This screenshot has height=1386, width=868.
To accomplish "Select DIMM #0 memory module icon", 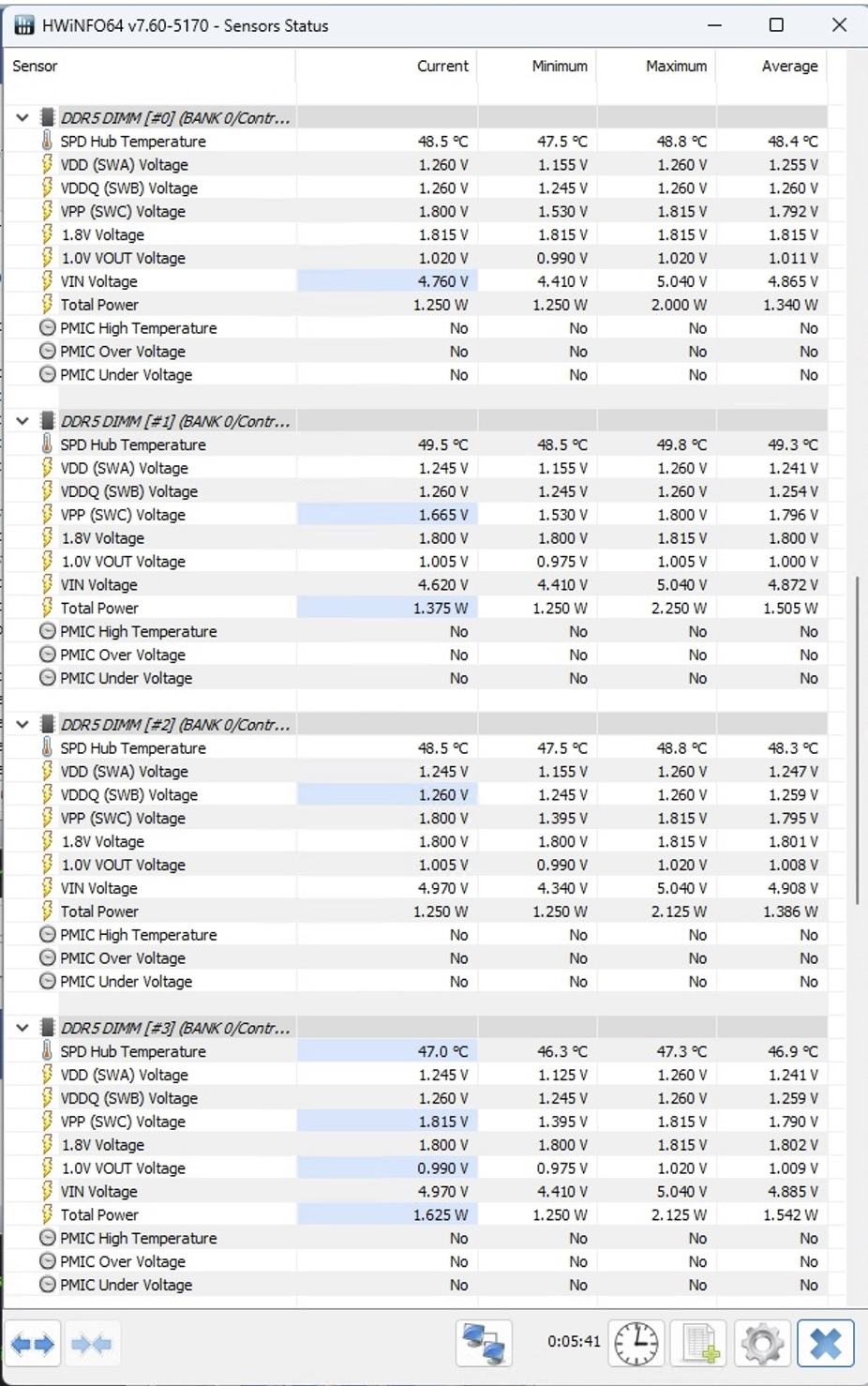I will coord(47,118).
